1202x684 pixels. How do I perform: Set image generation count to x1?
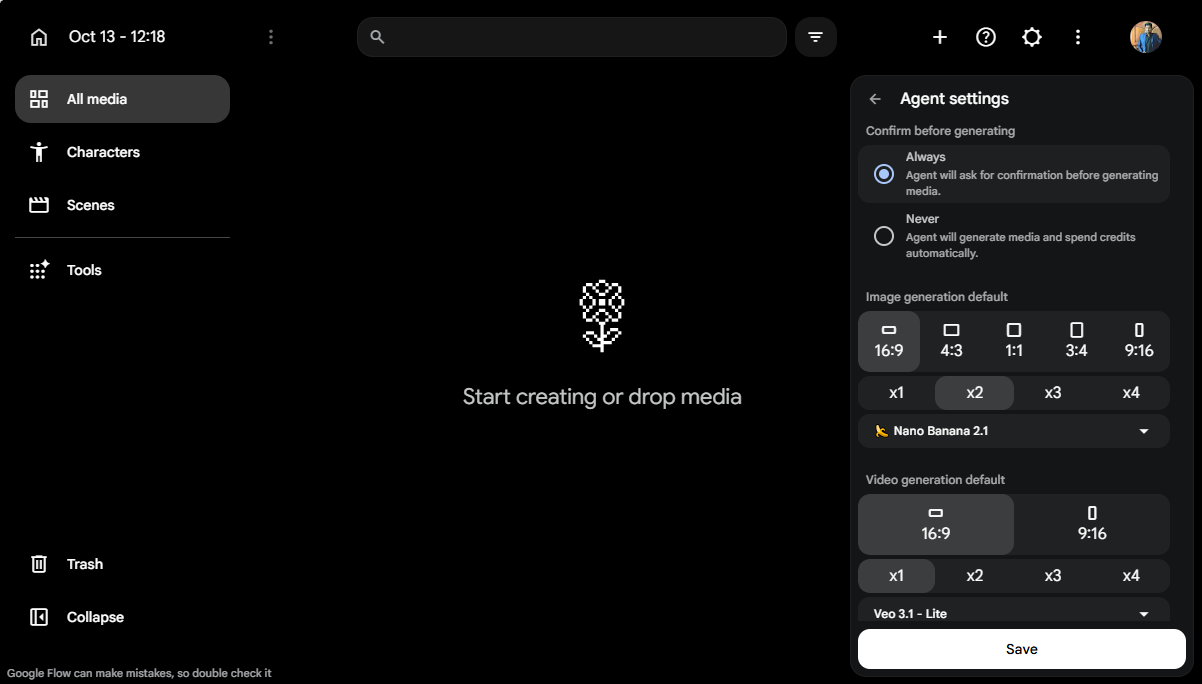pyautogui.click(x=897, y=393)
